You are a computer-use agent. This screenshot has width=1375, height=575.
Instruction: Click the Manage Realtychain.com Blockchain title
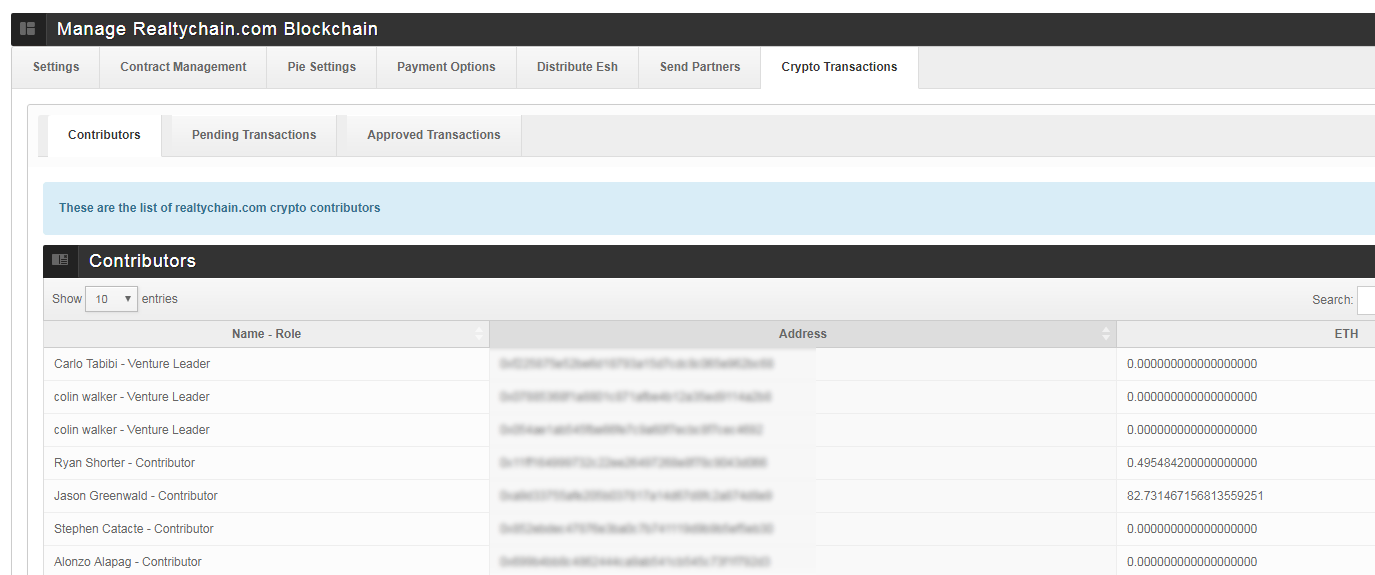217,29
